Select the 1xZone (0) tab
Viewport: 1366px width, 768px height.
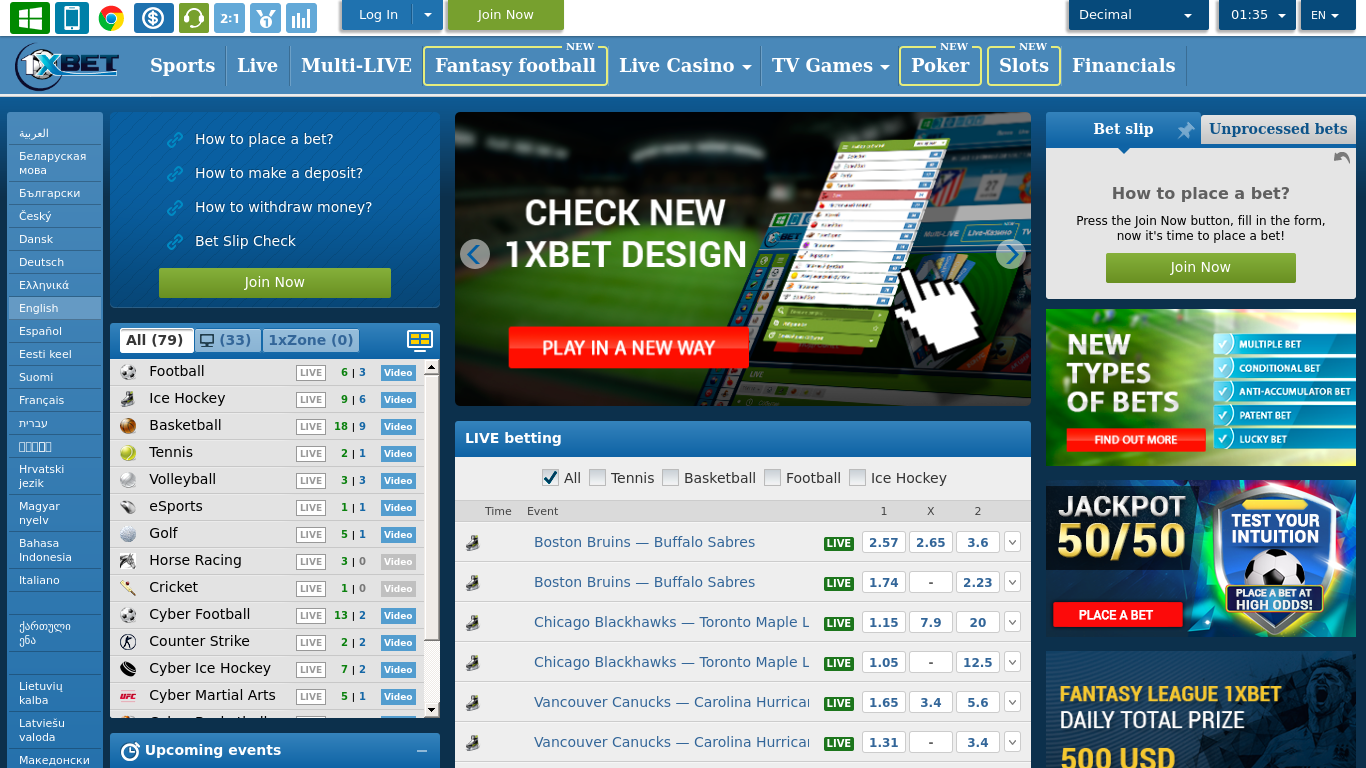click(311, 341)
